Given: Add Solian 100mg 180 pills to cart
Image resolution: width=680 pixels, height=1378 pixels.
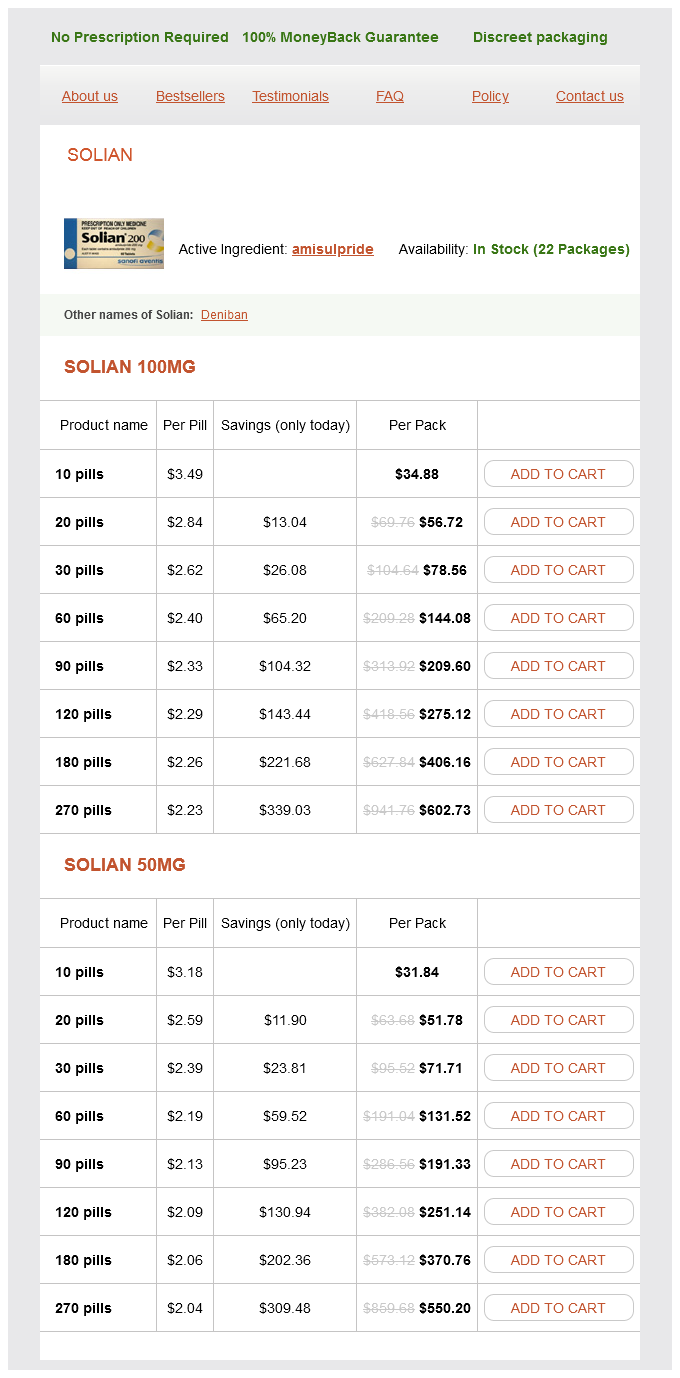Looking at the screenshot, I should tap(558, 762).
